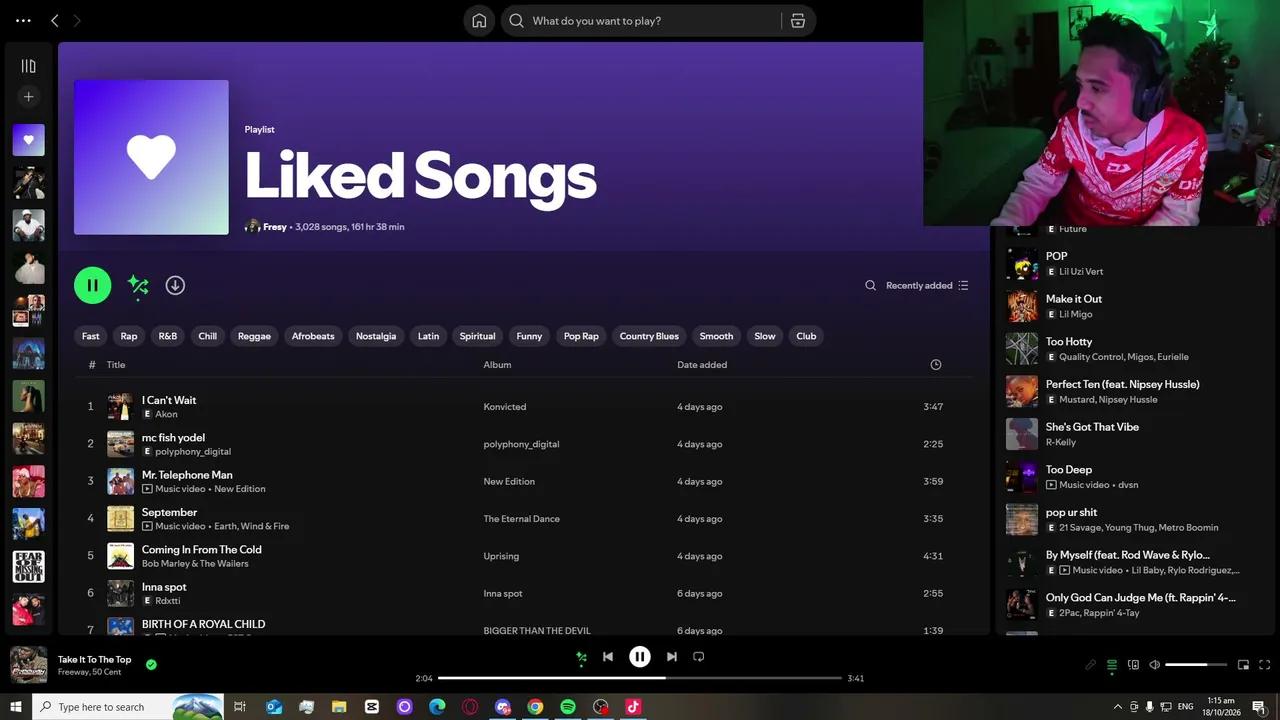Open the mini player

(1243, 665)
